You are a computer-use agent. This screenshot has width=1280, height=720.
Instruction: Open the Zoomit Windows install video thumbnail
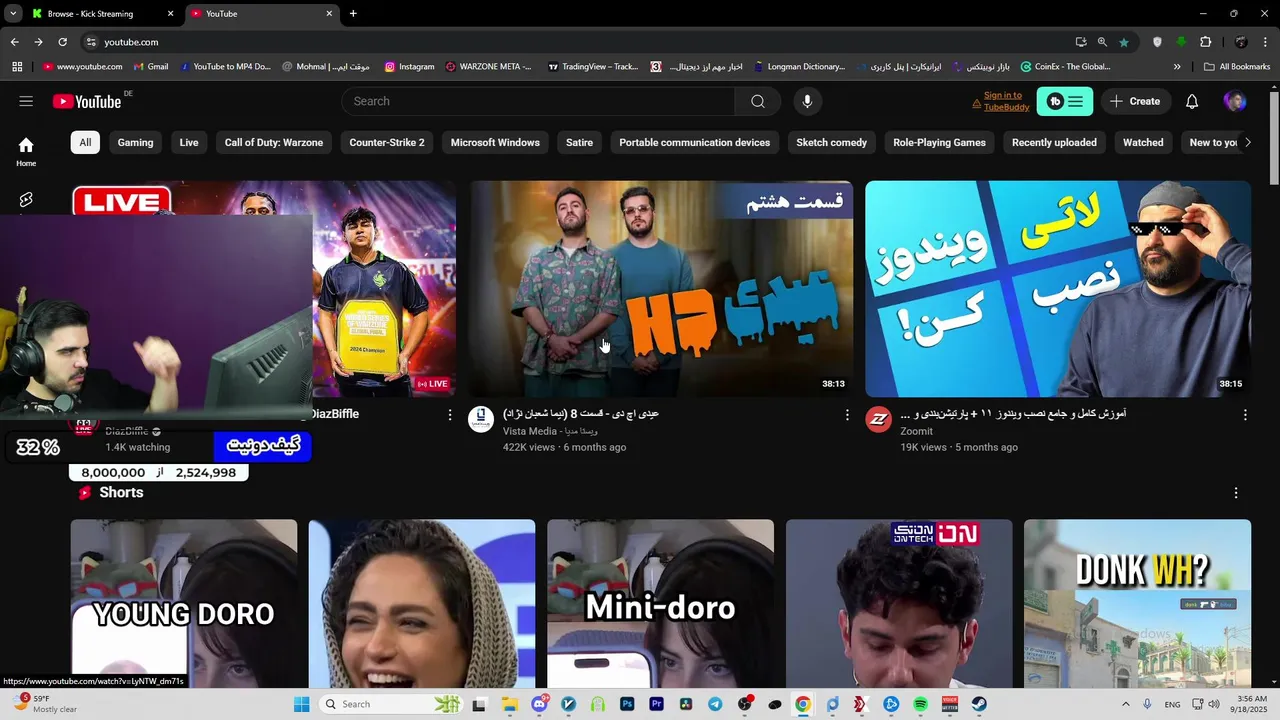[x=1058, y=289]
